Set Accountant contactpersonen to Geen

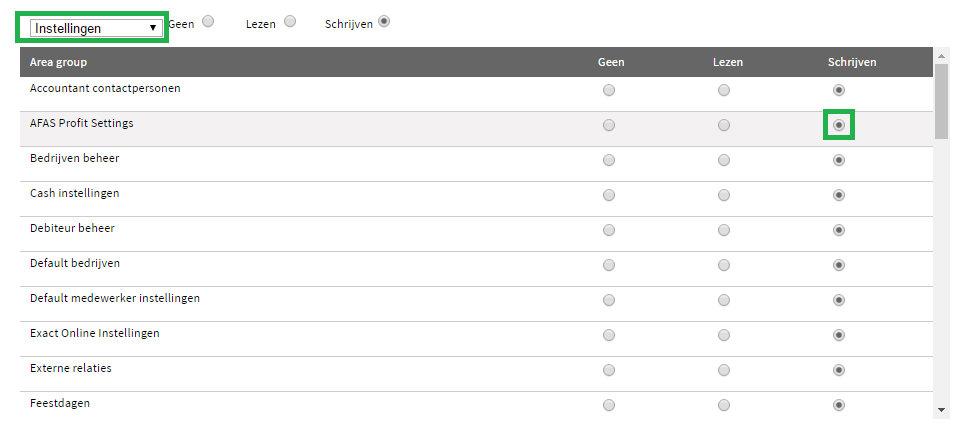(x=609, y=90)
